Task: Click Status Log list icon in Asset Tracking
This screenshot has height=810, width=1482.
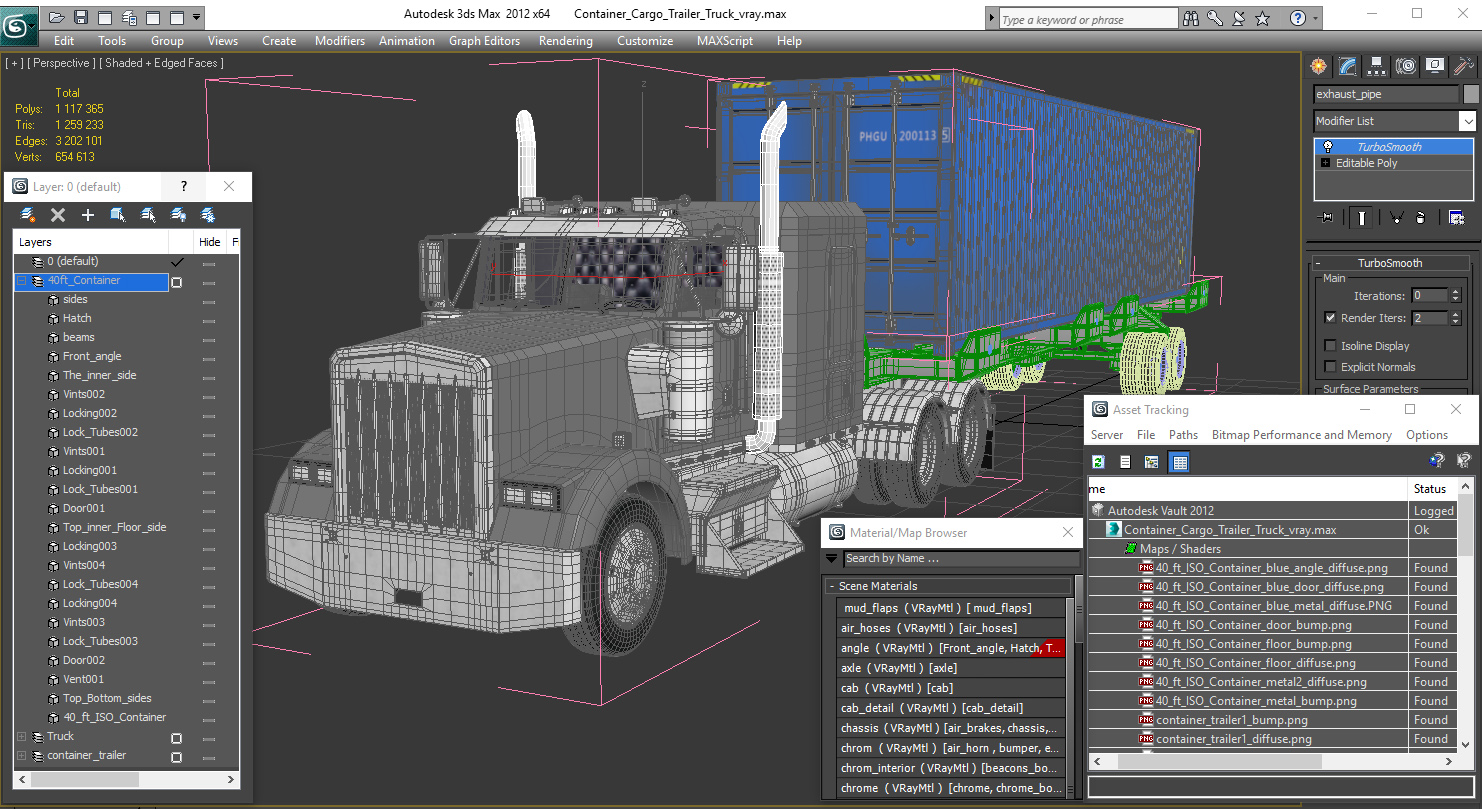Action: pyautogui.click(x=1125, y=462)
